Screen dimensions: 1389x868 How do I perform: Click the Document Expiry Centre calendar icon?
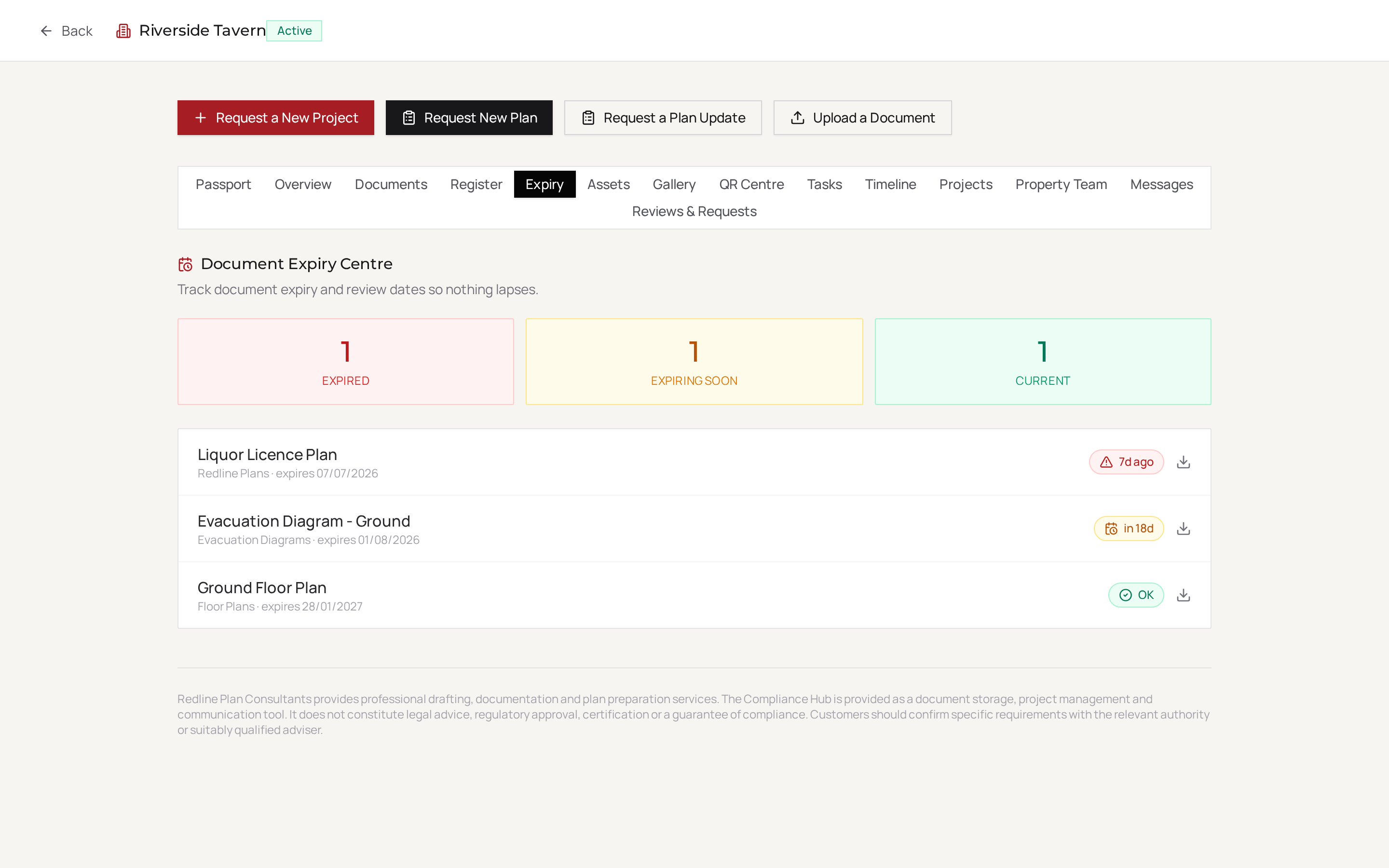coord(185,264)
